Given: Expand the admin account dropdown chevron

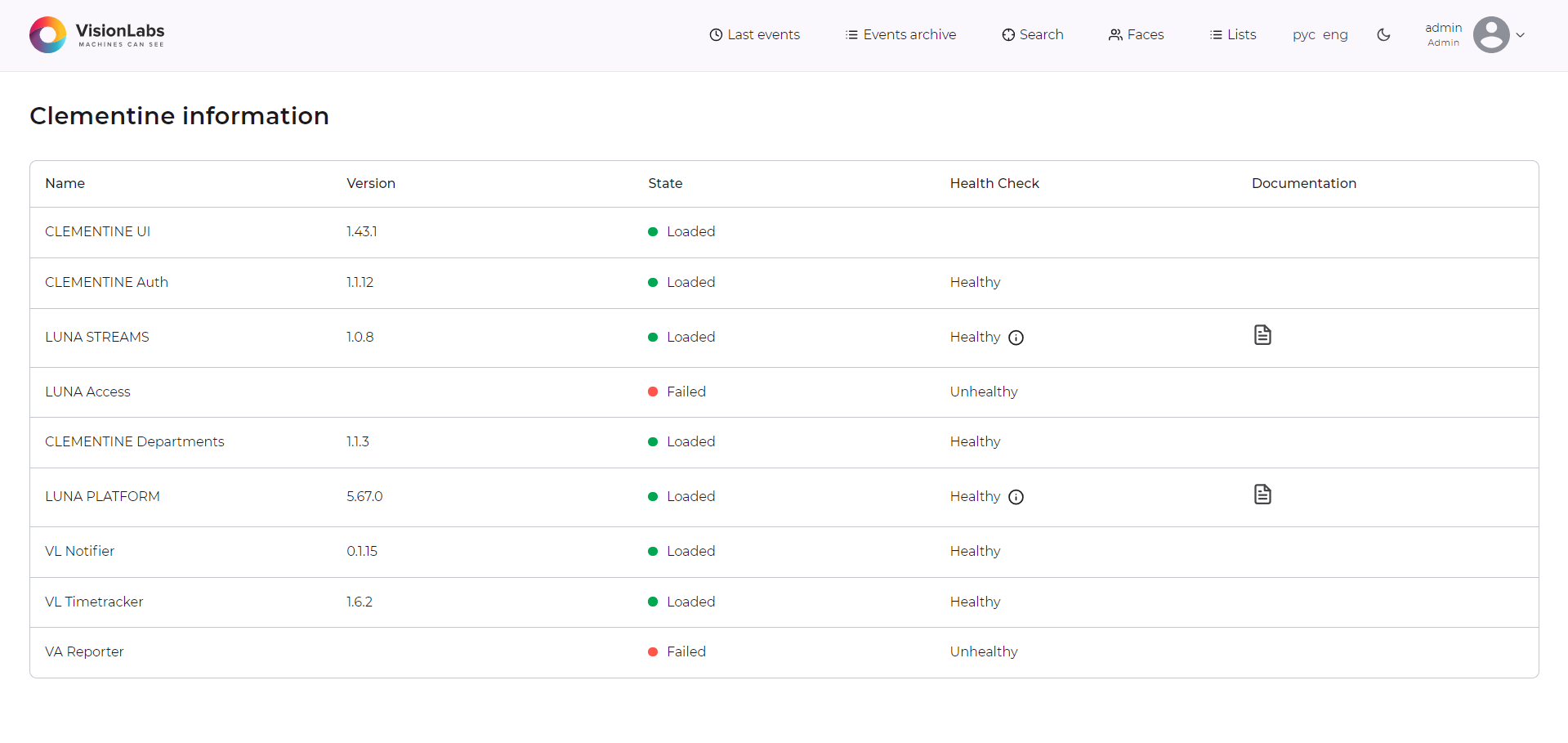Looking at the screenshot, I should pos(1521,35).
